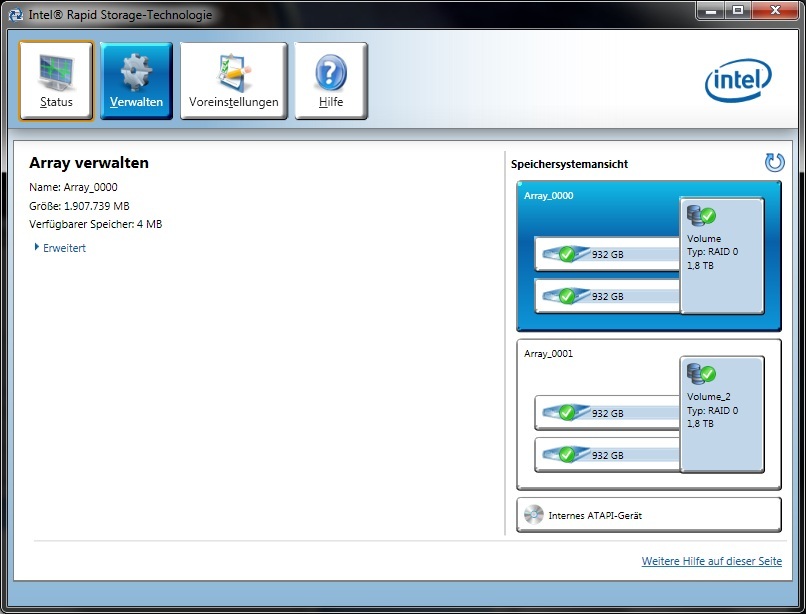This screenshot has height=615, width=806.
Task: Click the Rapid Storage app icon in title bar
Action: pos(16,14)
